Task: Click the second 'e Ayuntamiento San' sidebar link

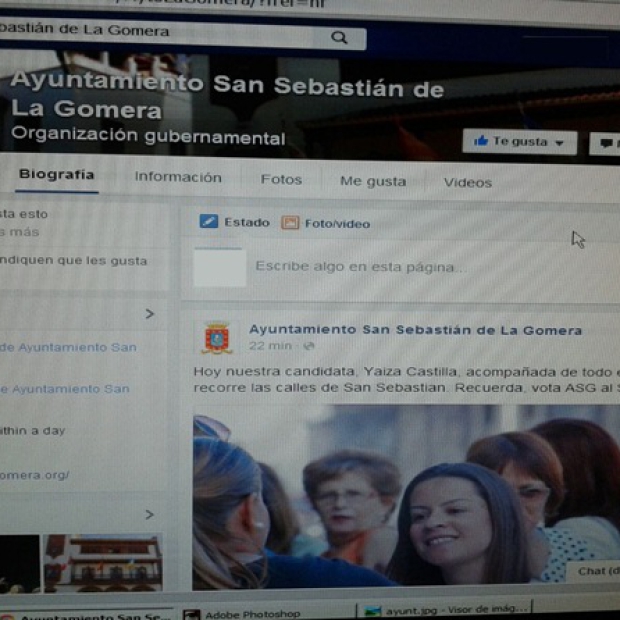Action: [65, 389]
